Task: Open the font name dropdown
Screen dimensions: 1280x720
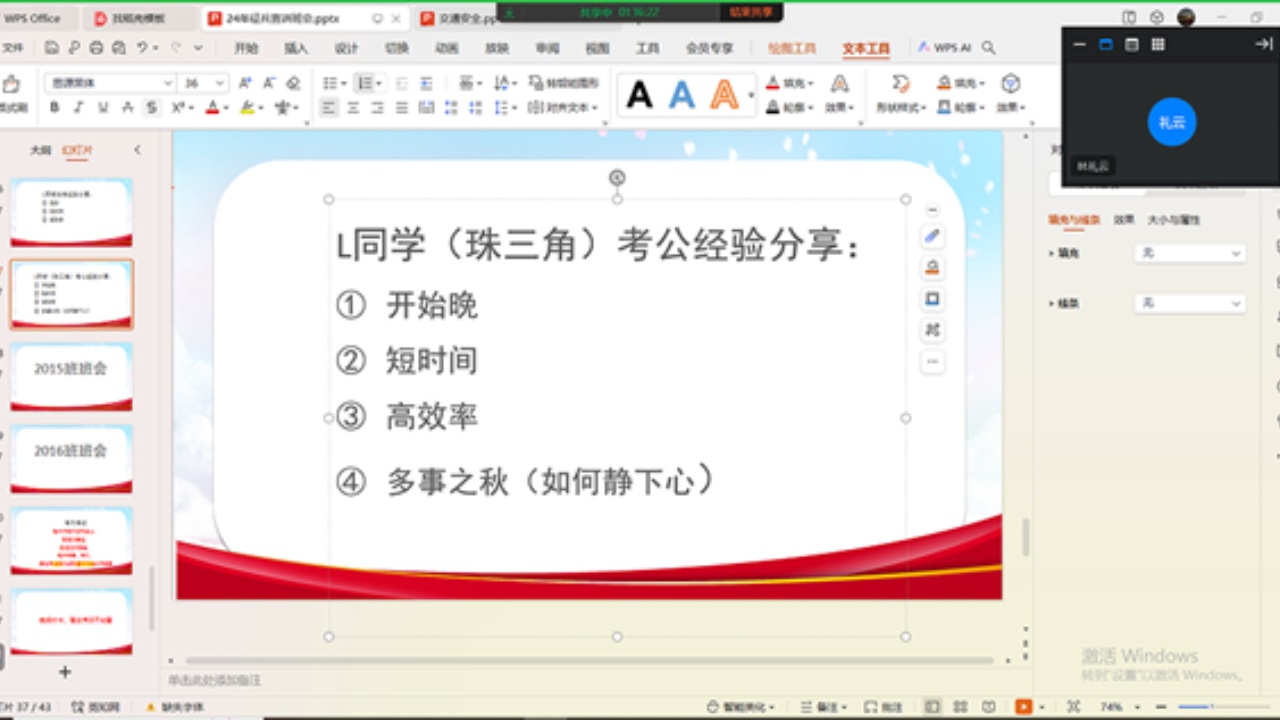Action: click(x=168, y=83)
